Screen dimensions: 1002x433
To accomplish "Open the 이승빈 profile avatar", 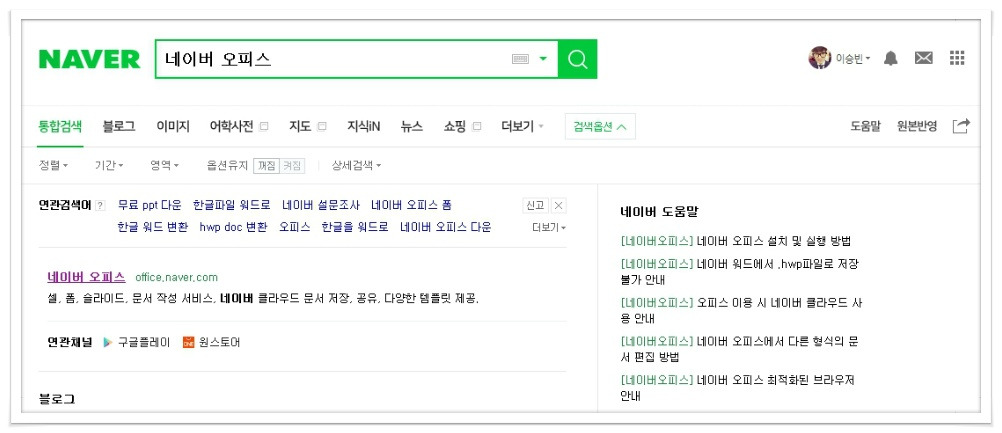I will point(819,58).
